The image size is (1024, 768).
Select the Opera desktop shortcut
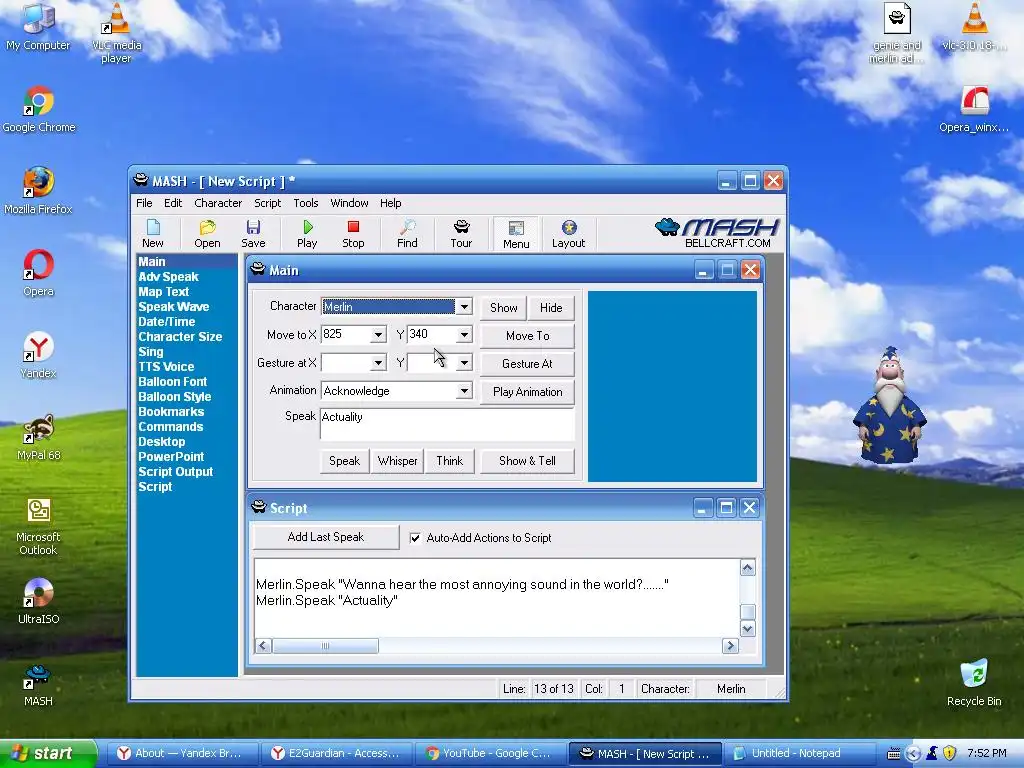39,274
